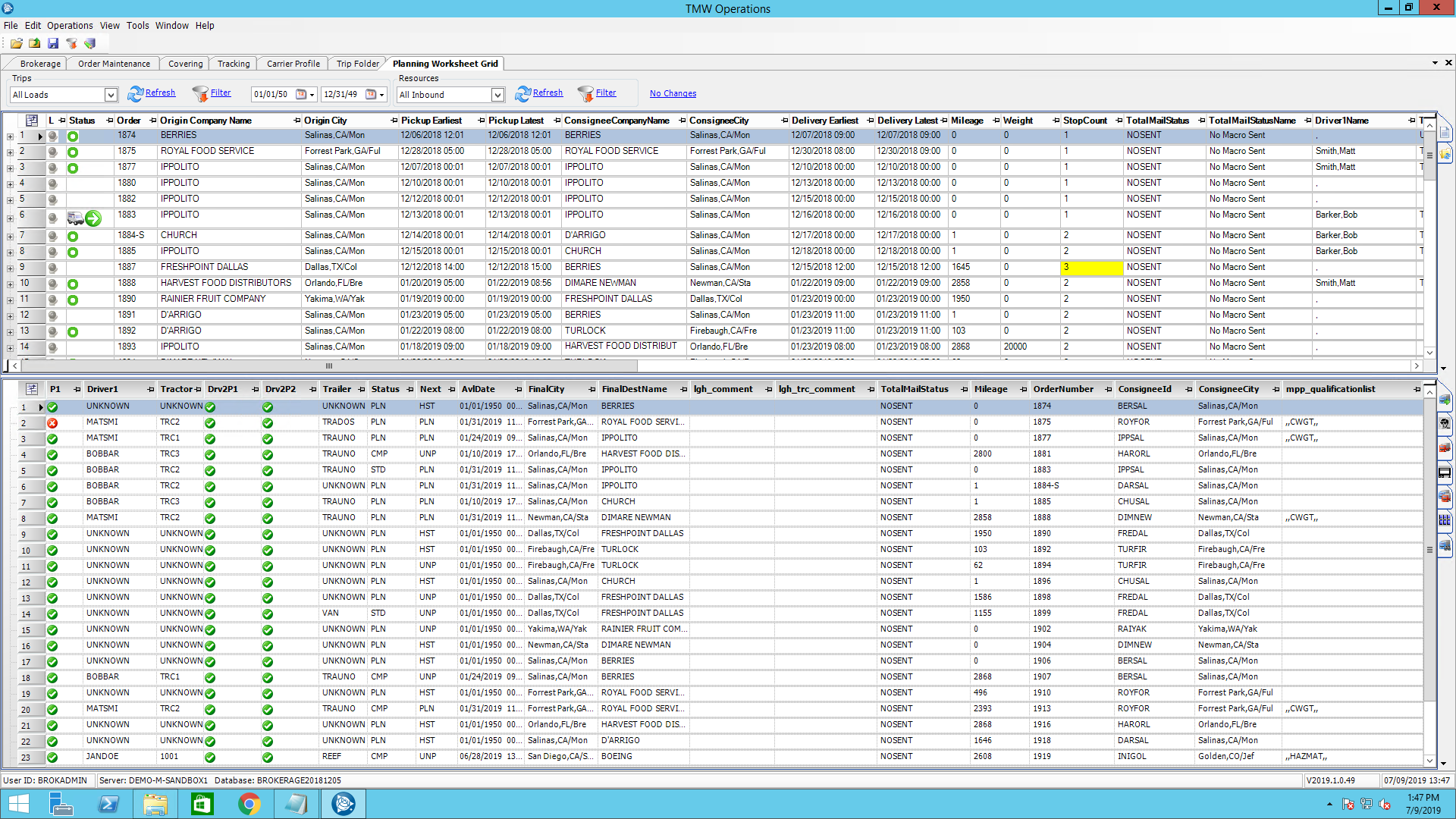Click the red truck side panel icon
The height and width of the screenshot is (819, 1456).
coord(1445,447)
